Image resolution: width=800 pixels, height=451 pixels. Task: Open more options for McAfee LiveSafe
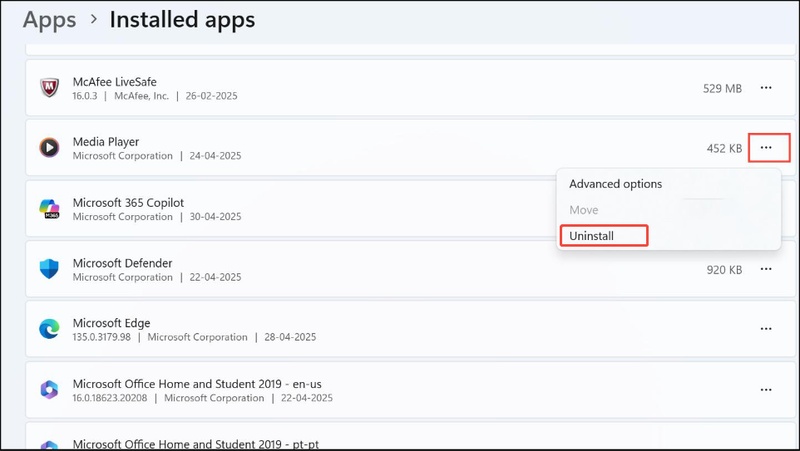(766, 88)
